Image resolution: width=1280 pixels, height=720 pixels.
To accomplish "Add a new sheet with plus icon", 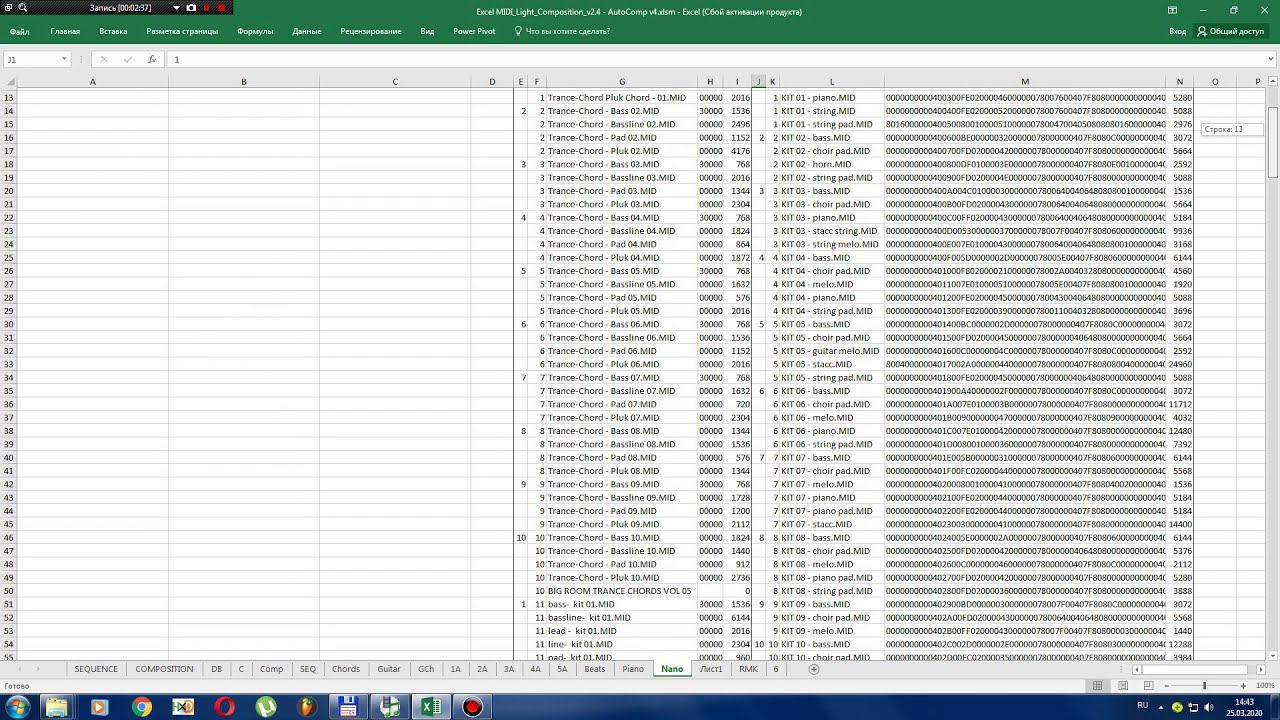I will pyautogui.click(x=813, y=669).
